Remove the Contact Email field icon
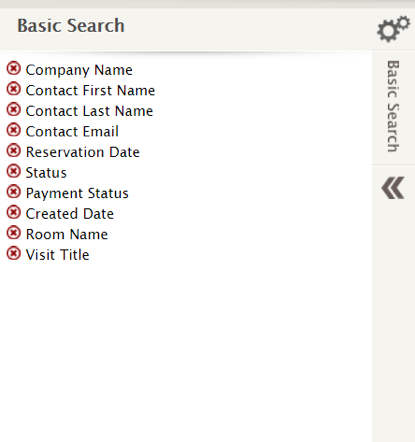415x442 pixels. [14, 130]
